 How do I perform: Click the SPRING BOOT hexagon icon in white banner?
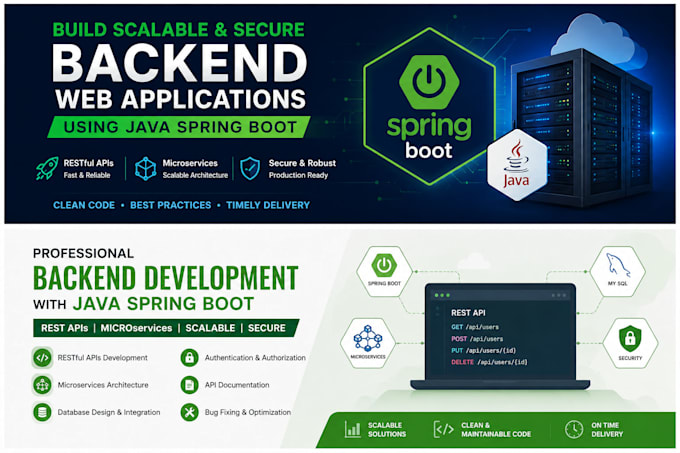pos(384,271)
